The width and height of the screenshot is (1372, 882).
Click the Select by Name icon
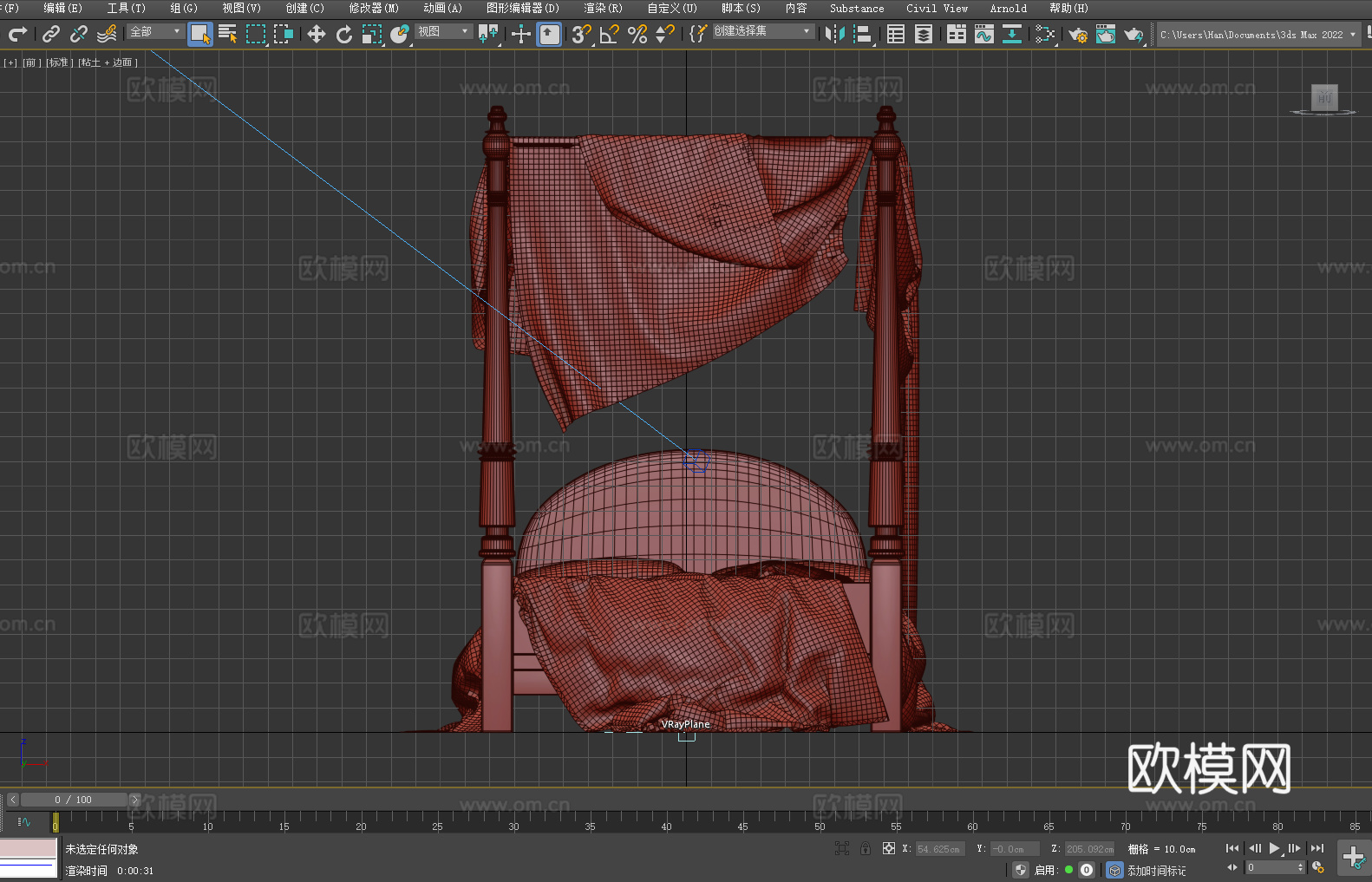tap(227, 34)
